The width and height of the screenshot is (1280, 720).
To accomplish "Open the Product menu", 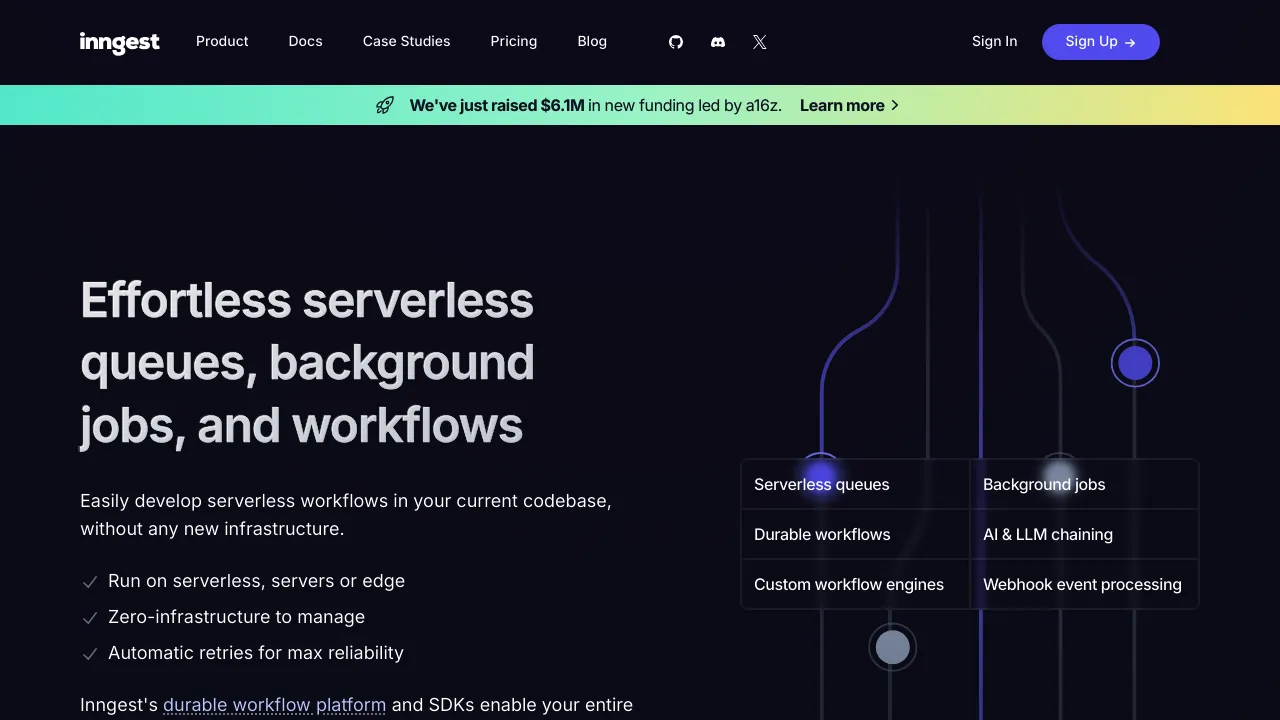I will pos(222,41).
